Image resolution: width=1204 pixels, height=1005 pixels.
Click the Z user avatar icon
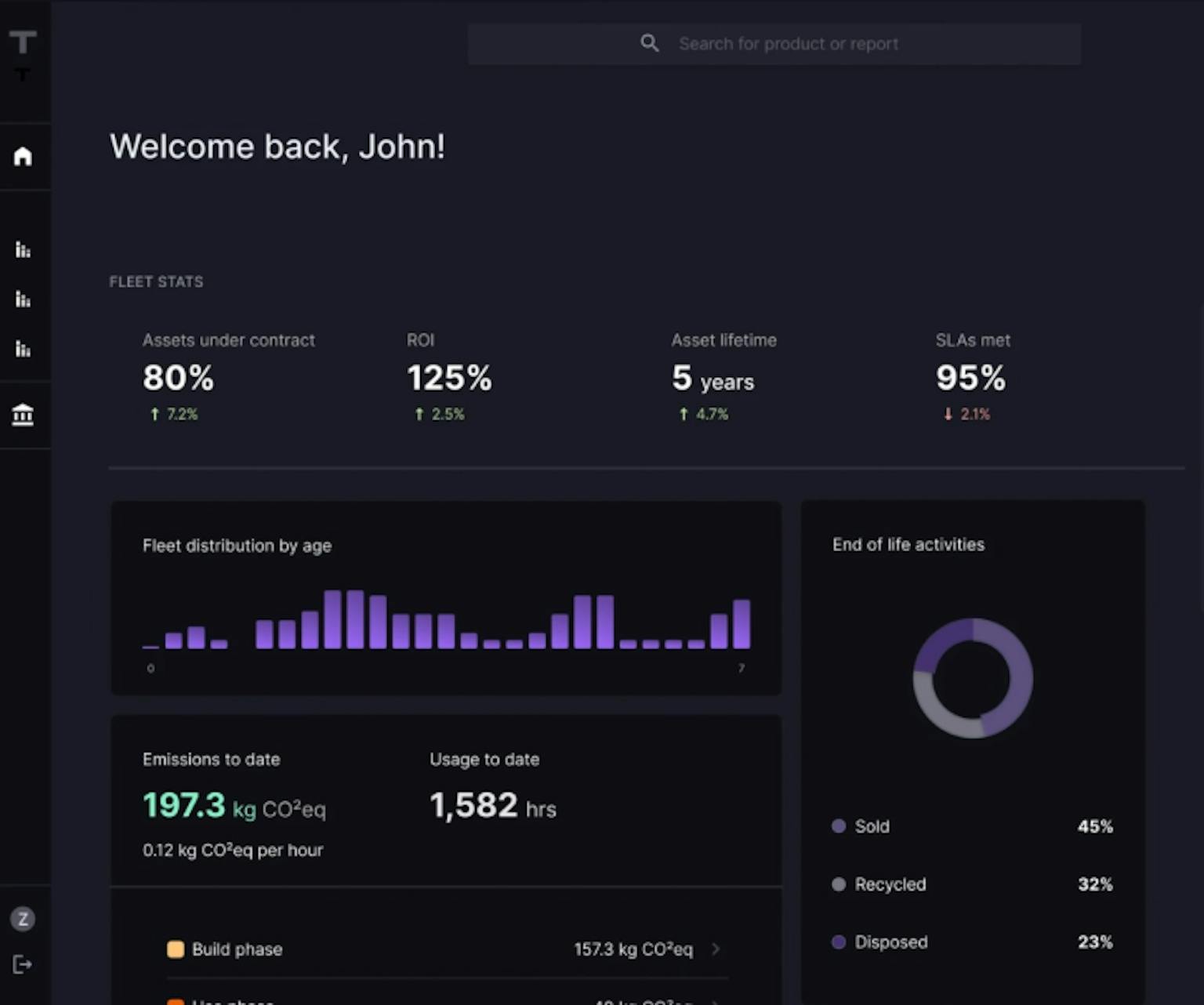coord(23,919)
